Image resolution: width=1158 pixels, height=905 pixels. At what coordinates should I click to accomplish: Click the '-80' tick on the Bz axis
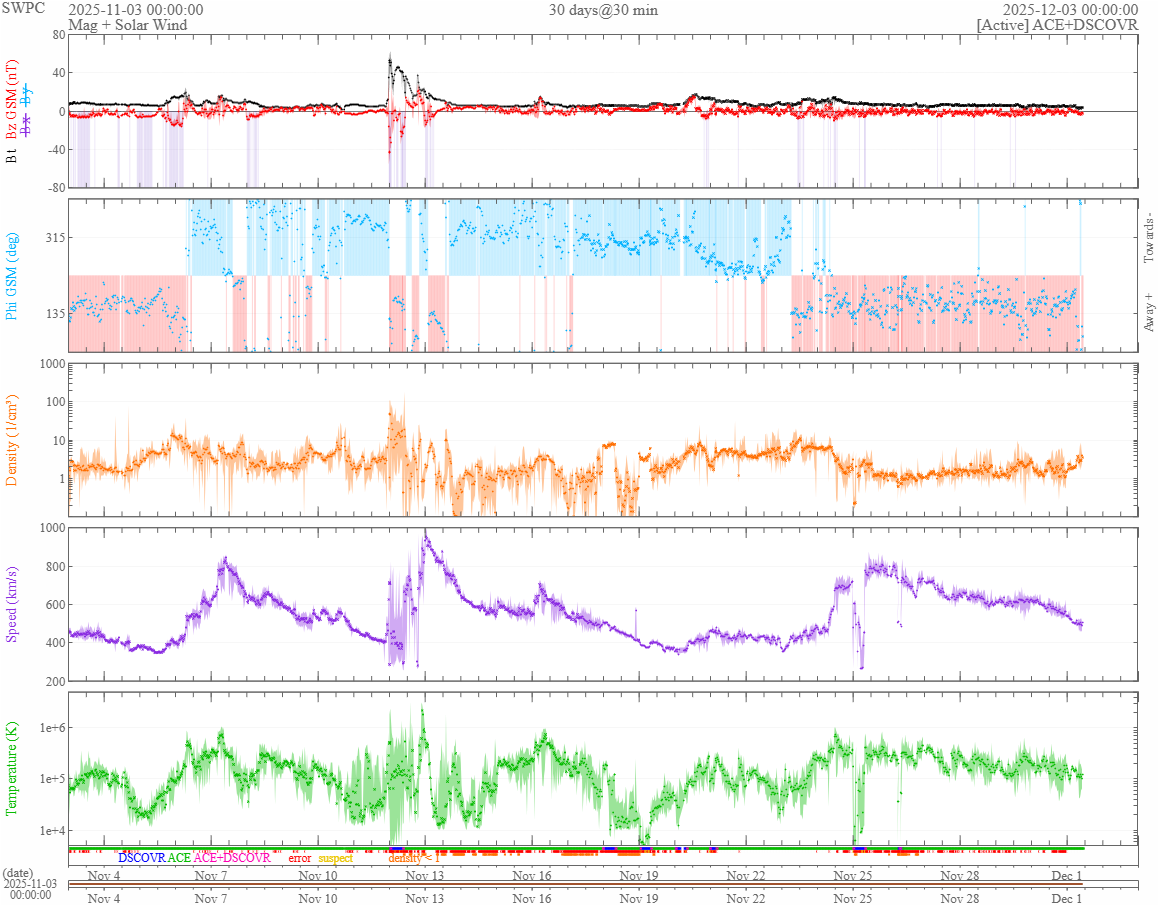(x=56, y=188)
